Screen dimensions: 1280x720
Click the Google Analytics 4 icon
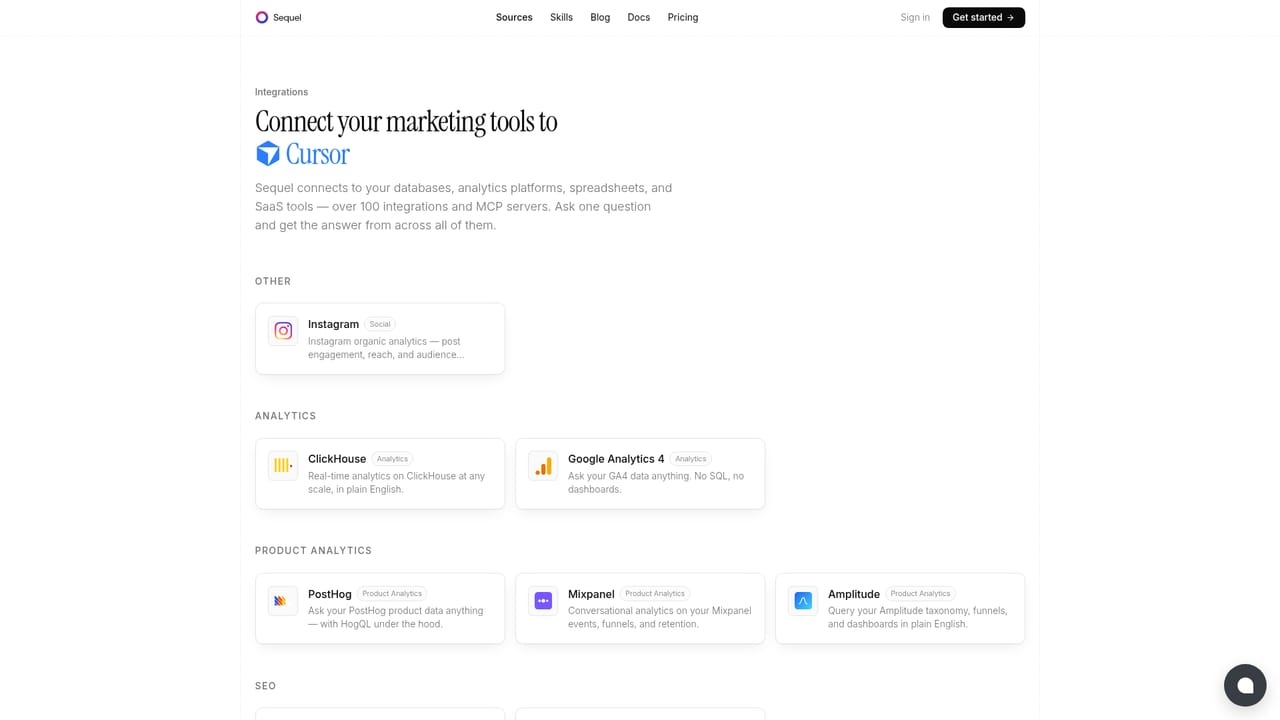pos(543,466)
